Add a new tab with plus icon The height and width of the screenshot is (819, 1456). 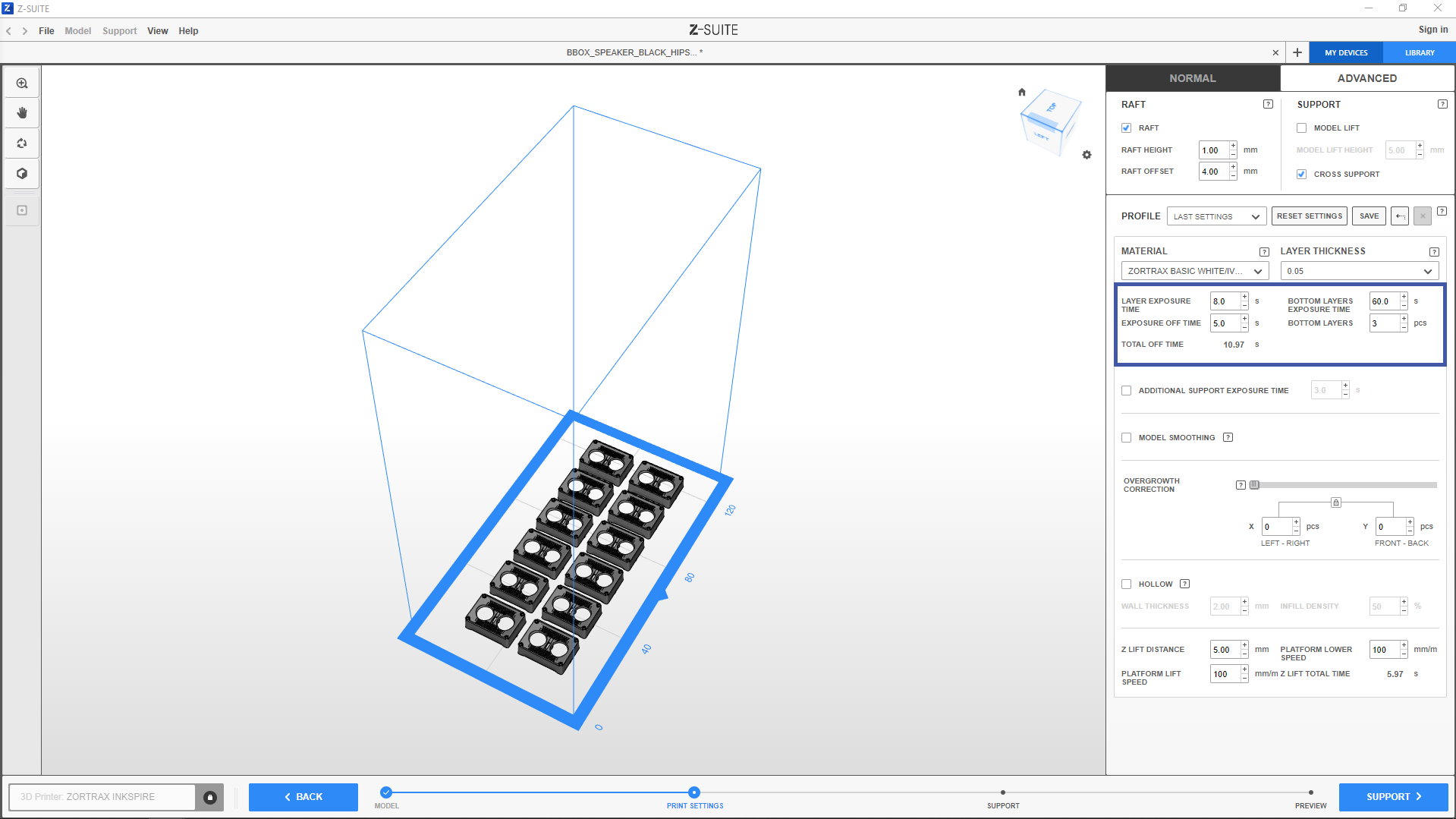click(1297, 52)
